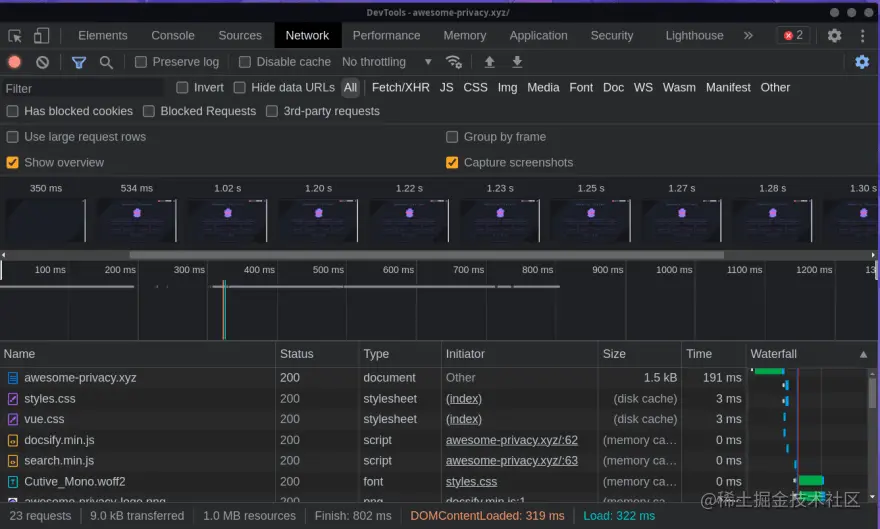The image size is (880, 529).
Task: Open the (index) initiator for vue.css
Action: (464, 419)
